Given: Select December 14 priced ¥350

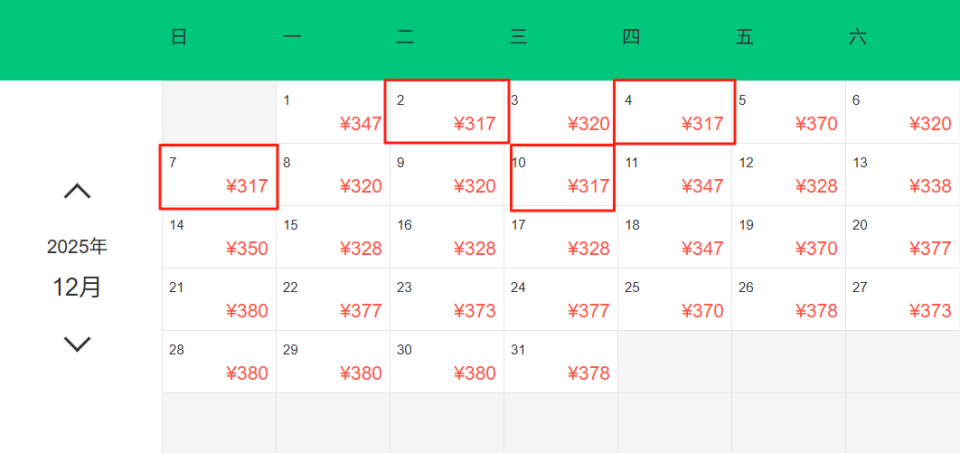Looking at the screenshot, I should (x=219, y=237).
